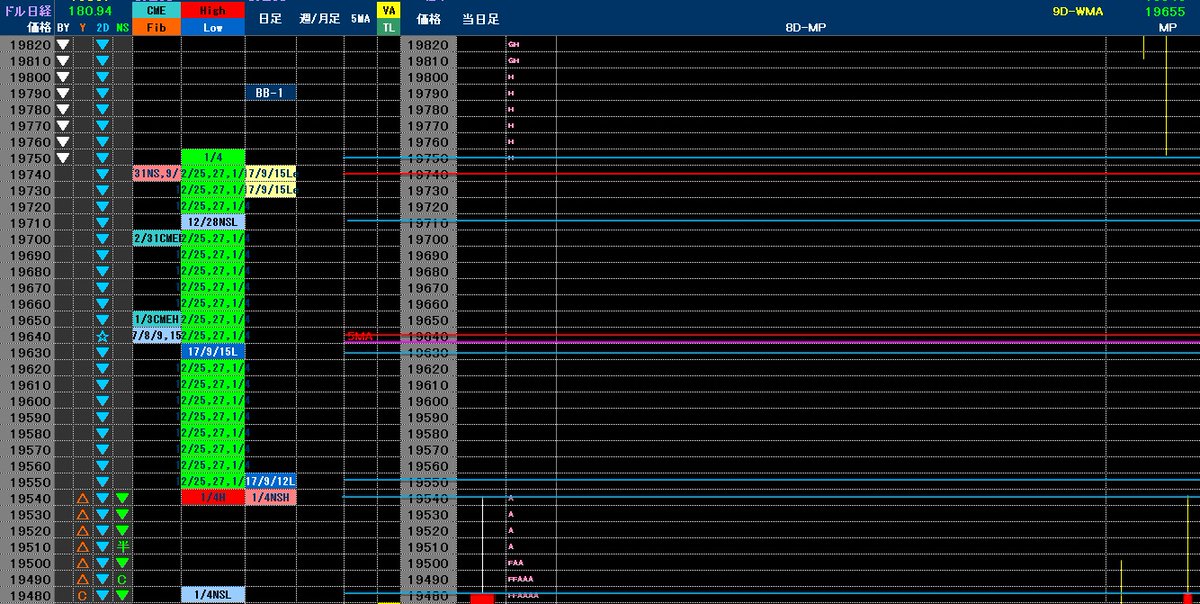Select the 12/28NSL cell at 19710

pos(213,222)
